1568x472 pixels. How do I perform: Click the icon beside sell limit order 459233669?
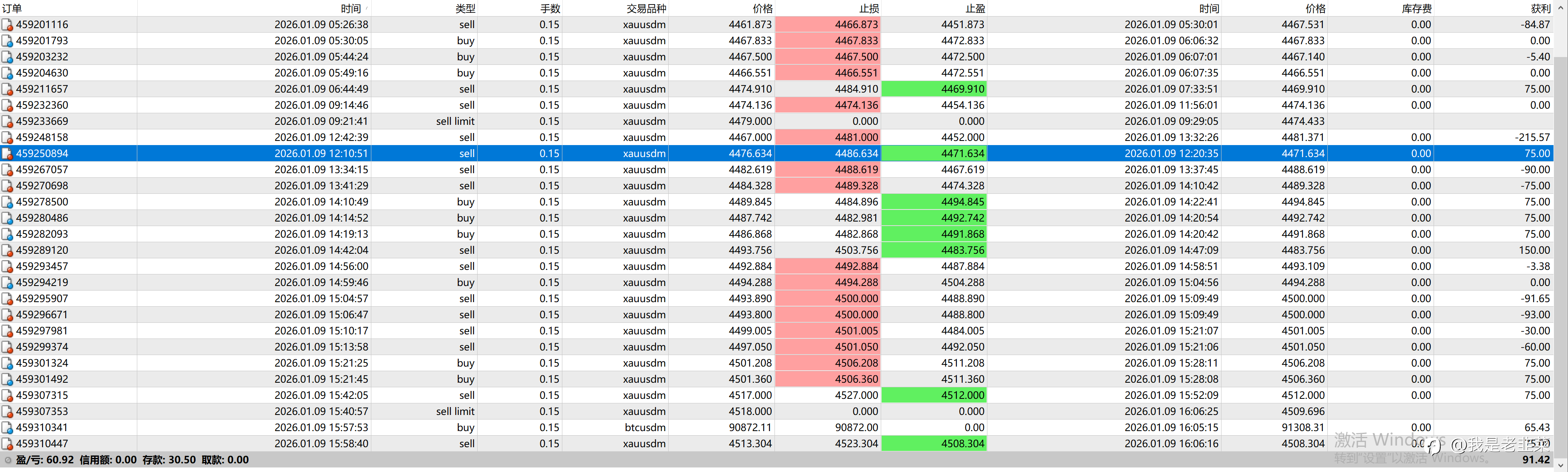pyautogui.click(x=7, y=122)
